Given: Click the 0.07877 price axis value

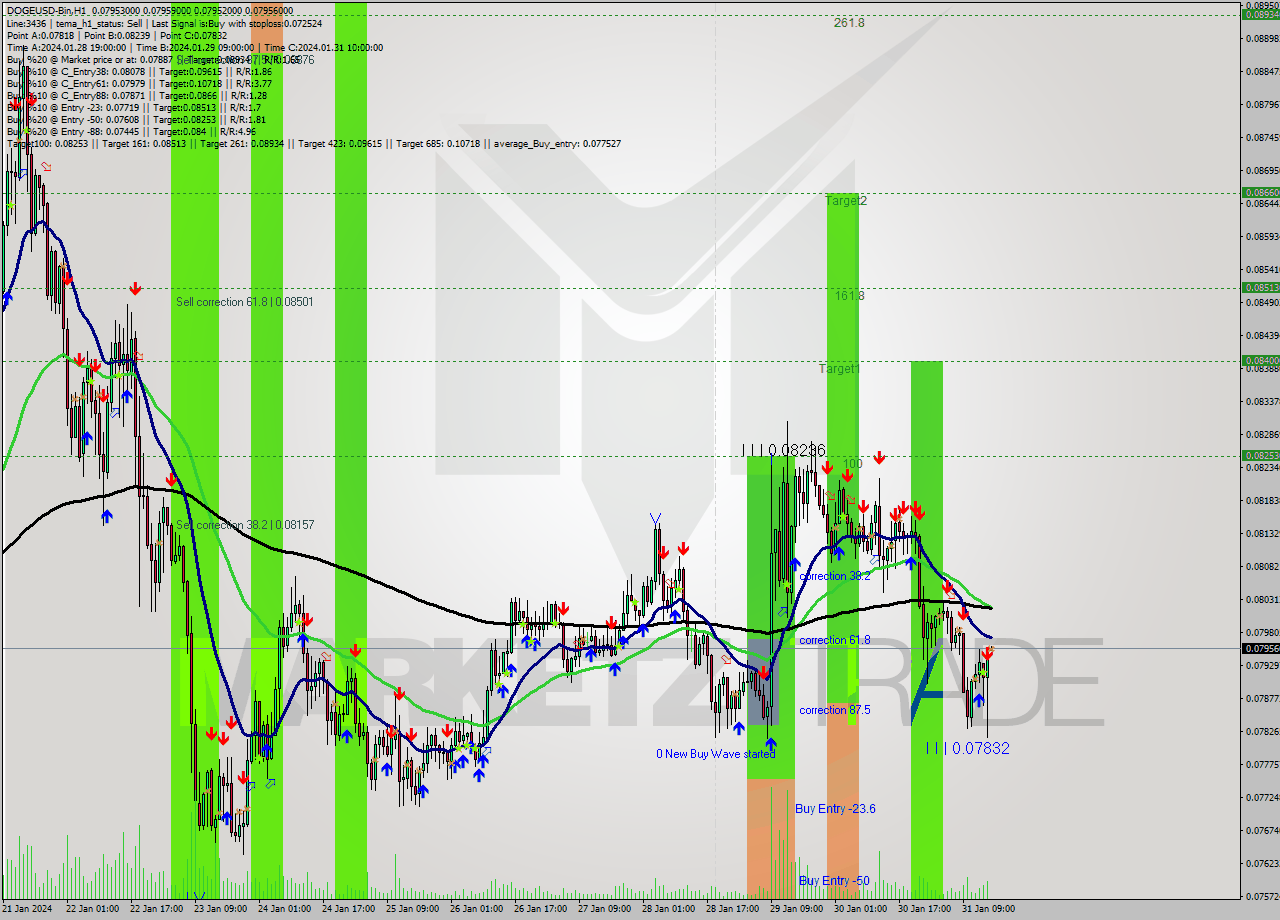Looking at the screenshot, I should pyautogui.click(x=1262, y=698).
